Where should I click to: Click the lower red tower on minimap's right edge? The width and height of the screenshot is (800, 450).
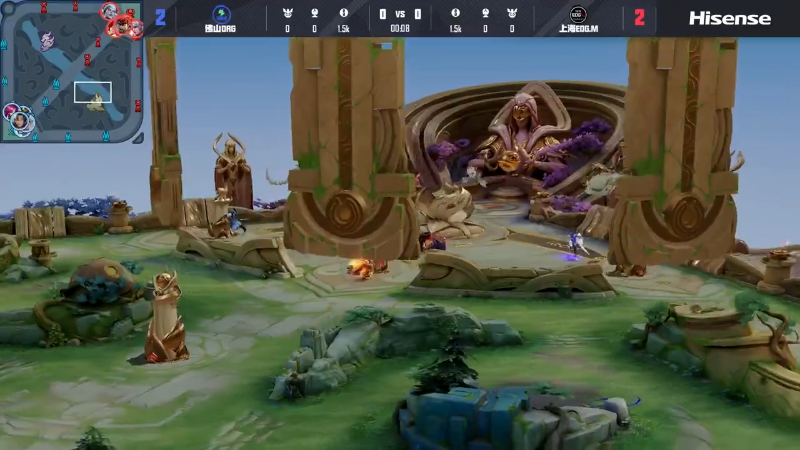pos(138,106)
